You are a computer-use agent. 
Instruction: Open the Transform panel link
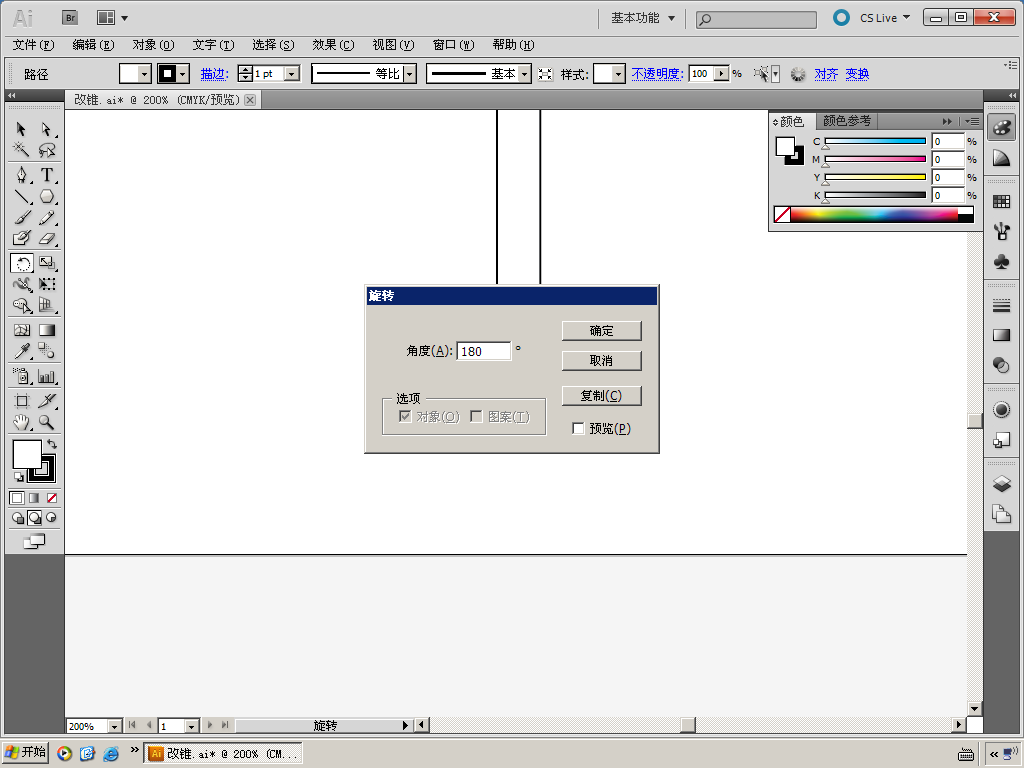tap(857, 74)
